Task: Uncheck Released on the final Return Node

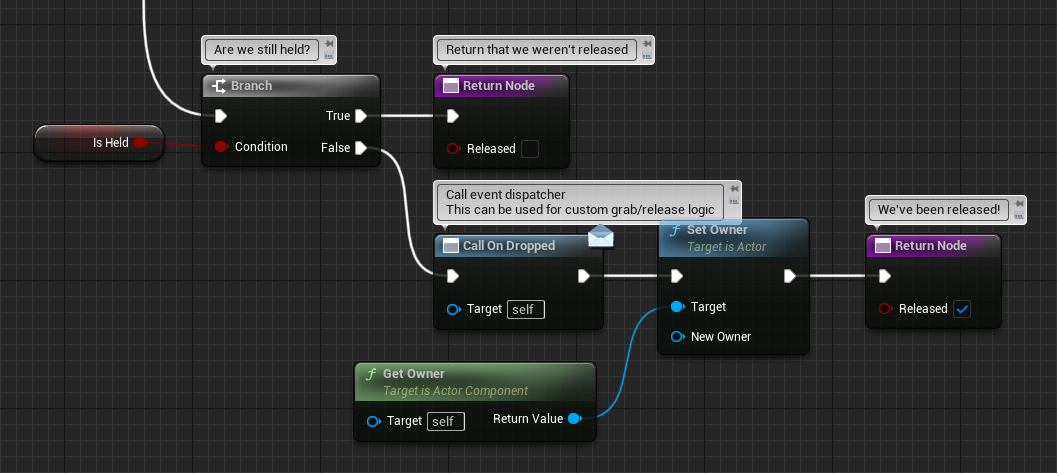Action: click(962, 309)
